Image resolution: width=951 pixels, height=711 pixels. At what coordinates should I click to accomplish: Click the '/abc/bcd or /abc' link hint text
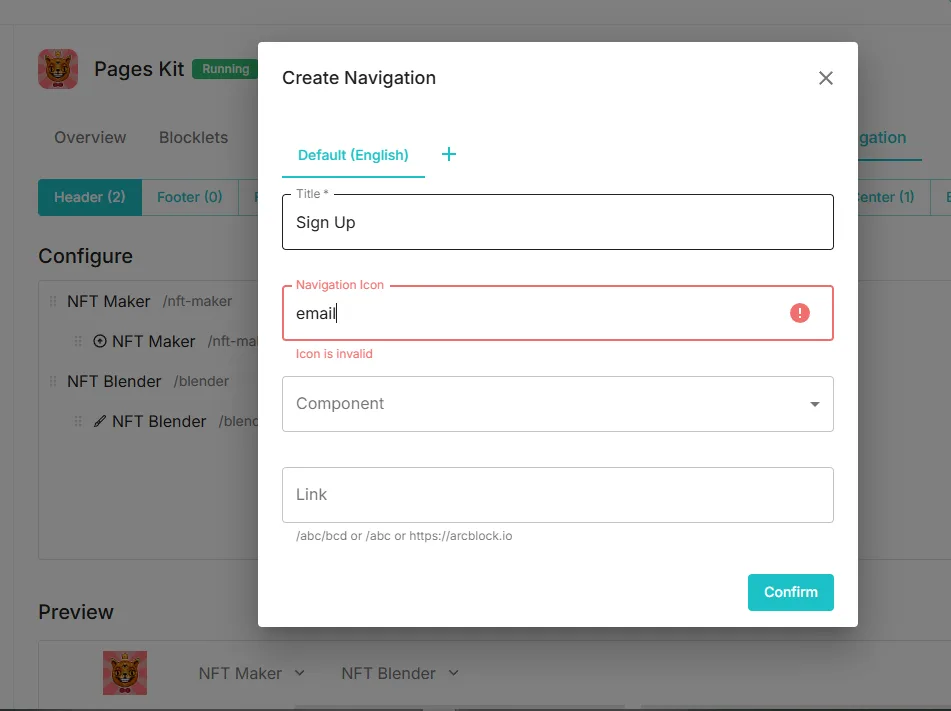click(x=404, y=536)
